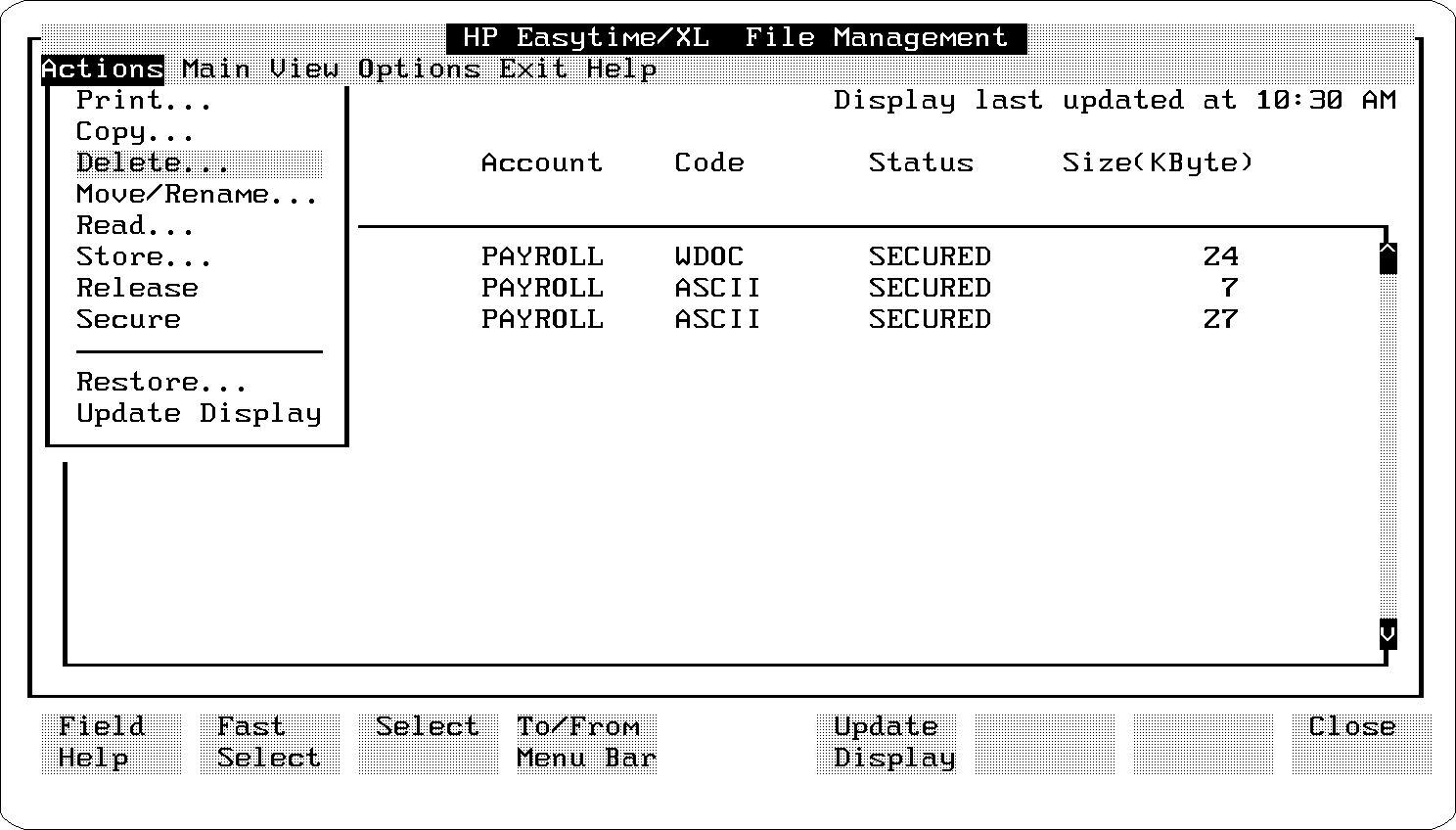Choose Store... from the Actions list

click(x=144, y=257)
